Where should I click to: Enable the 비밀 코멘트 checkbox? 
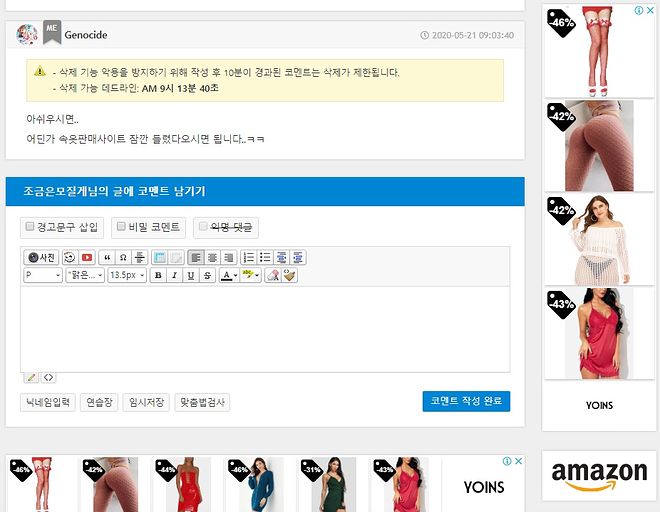point(121,227)
